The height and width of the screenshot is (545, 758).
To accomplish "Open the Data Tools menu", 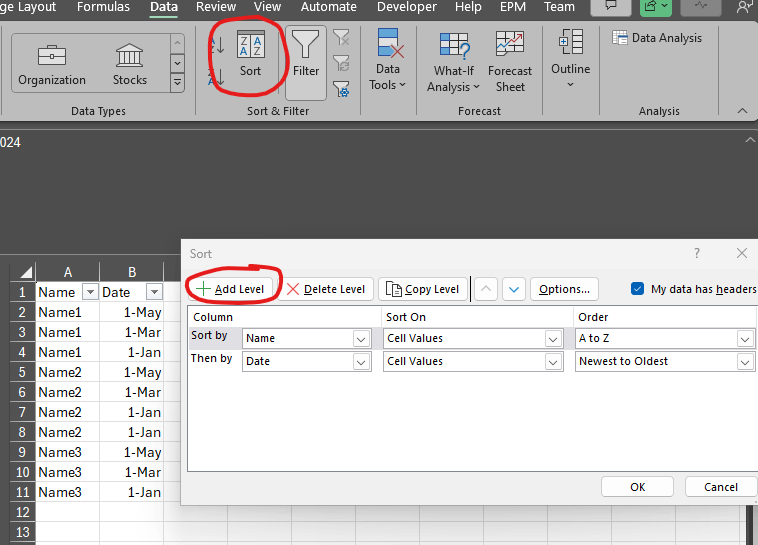I will pos(387,59).
